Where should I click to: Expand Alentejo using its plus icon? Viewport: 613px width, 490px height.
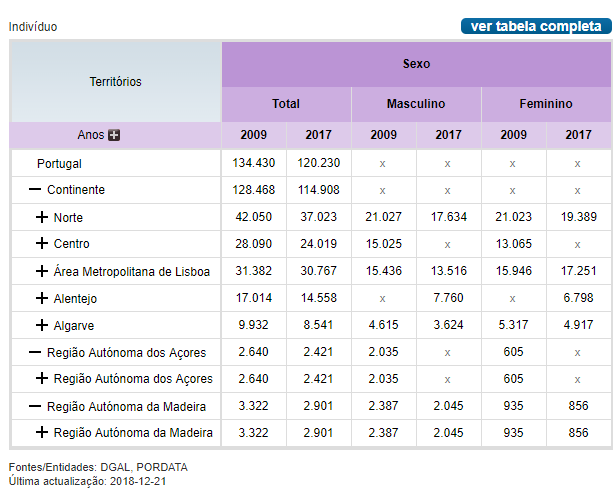(x=42, y=298)
